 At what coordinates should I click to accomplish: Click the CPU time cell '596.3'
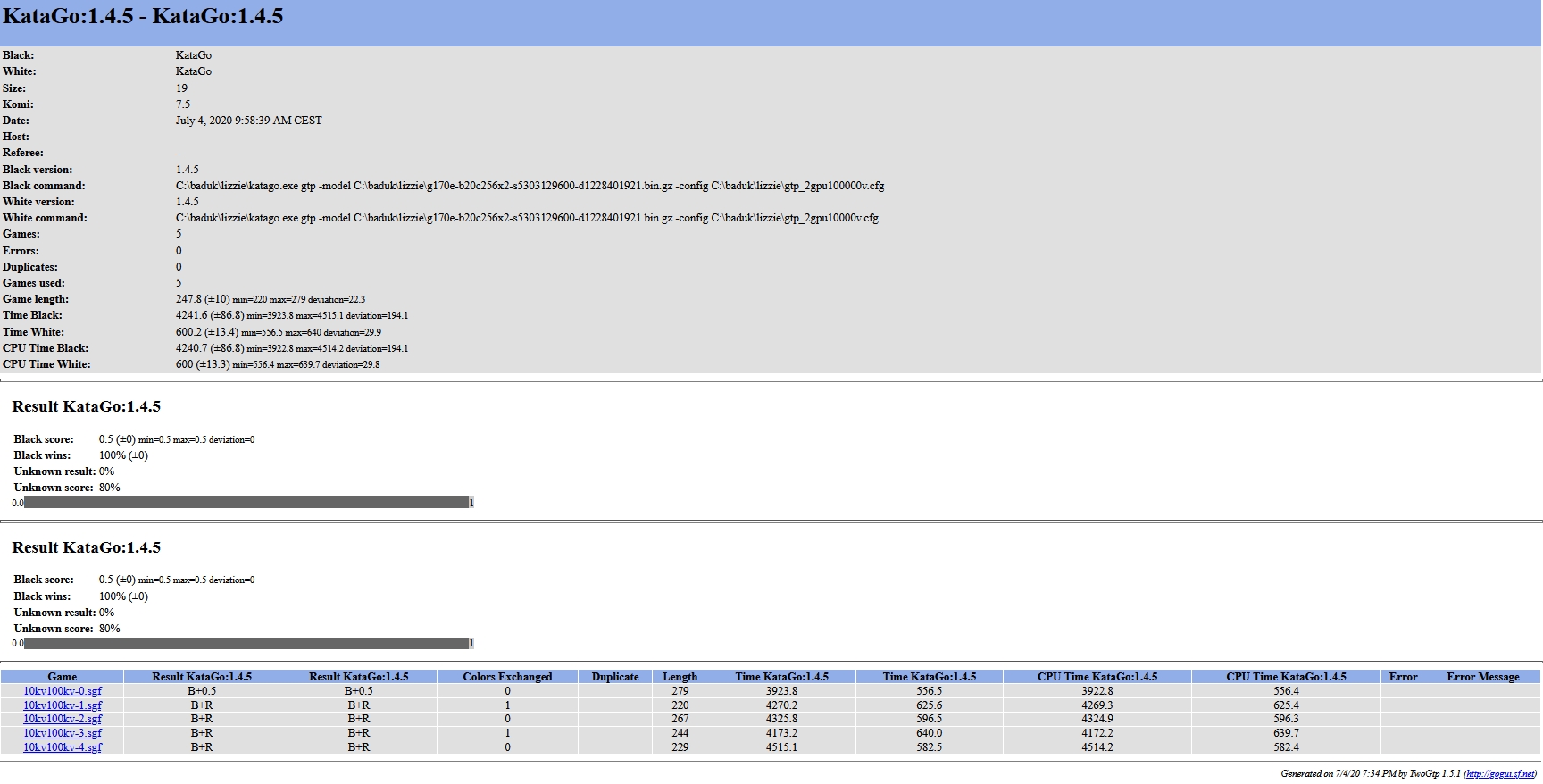1287,719
